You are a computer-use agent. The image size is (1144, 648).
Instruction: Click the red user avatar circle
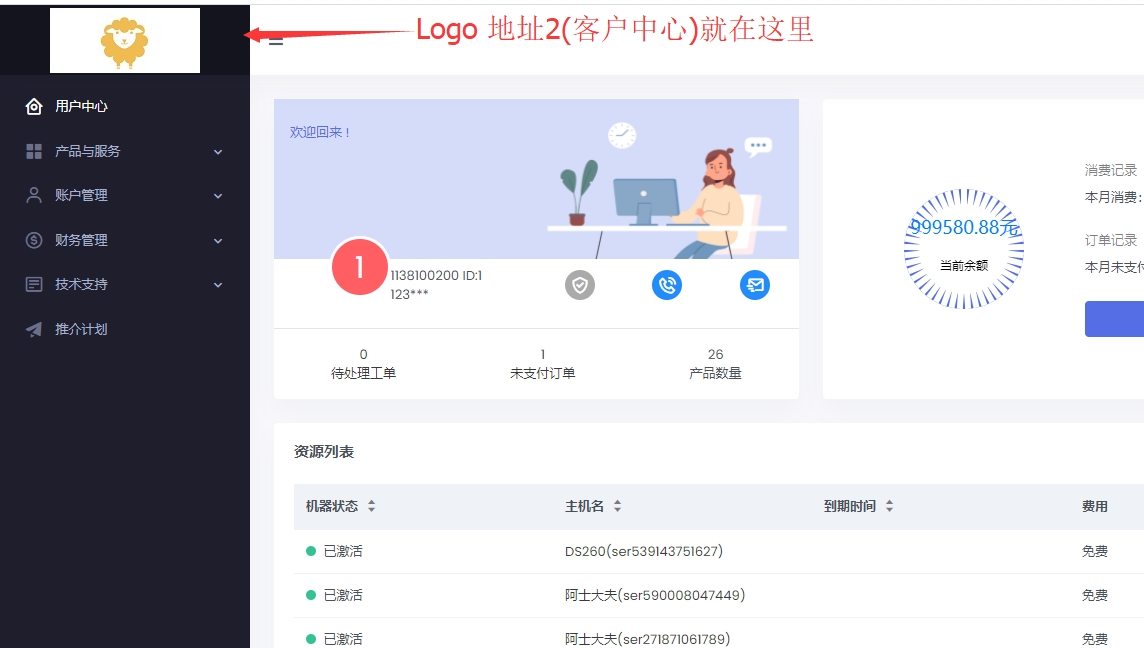click(x=360, y=267)
